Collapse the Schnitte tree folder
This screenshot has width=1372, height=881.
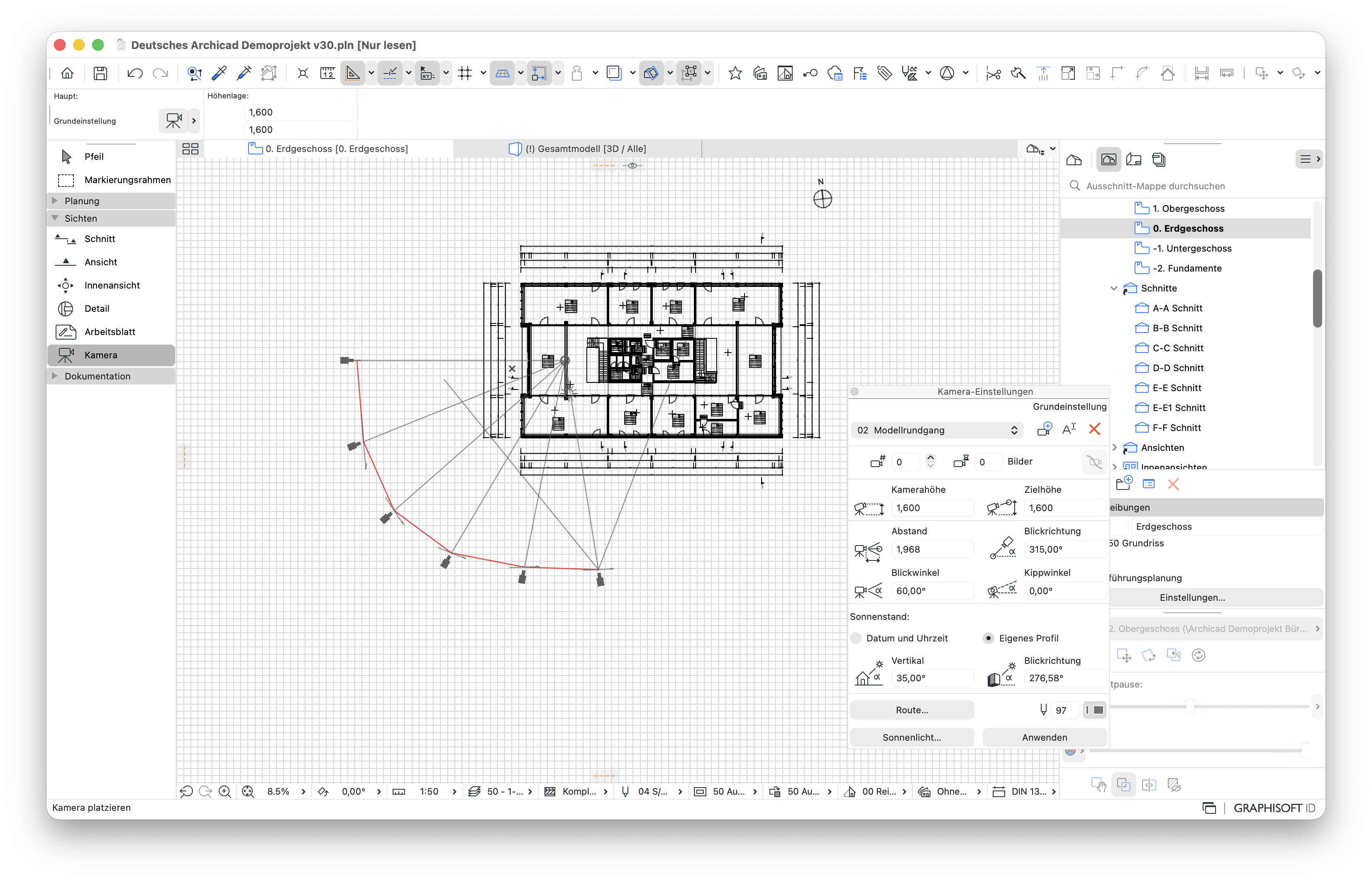(1113, 288)
